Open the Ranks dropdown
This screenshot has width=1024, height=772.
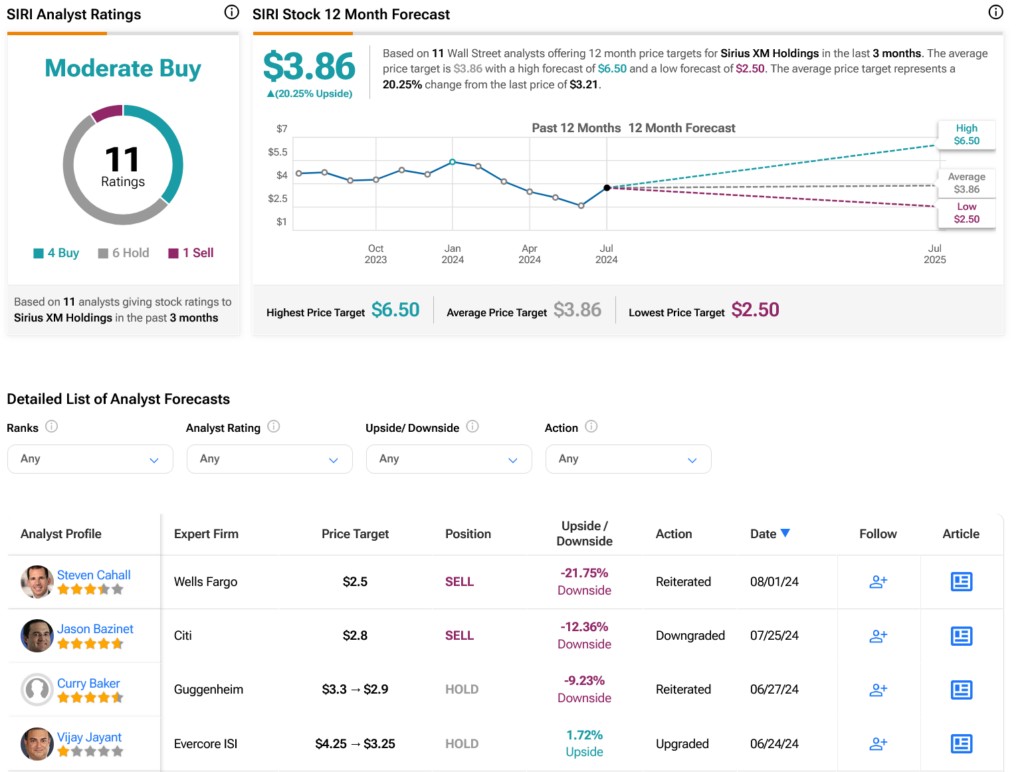point(90,459)
